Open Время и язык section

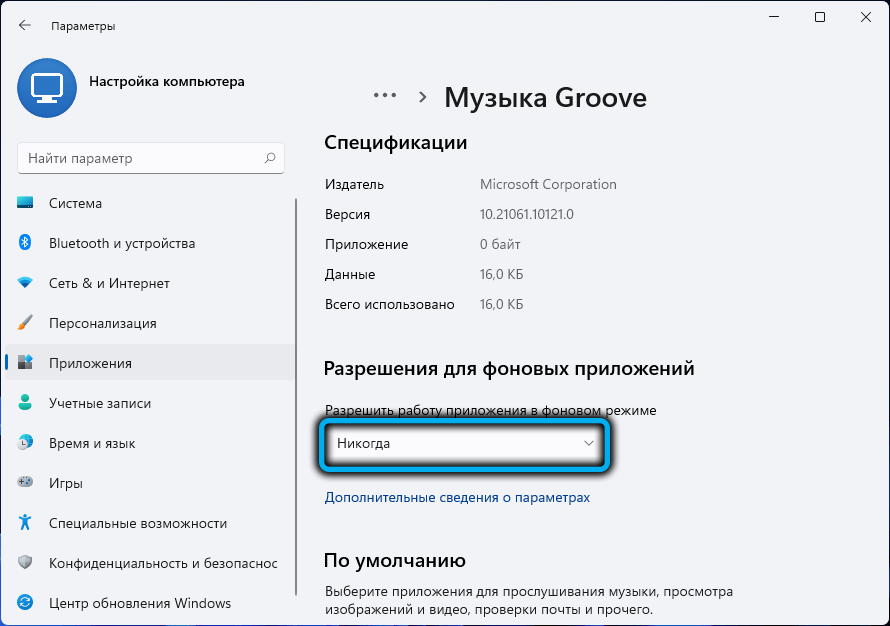pos(150,443)
